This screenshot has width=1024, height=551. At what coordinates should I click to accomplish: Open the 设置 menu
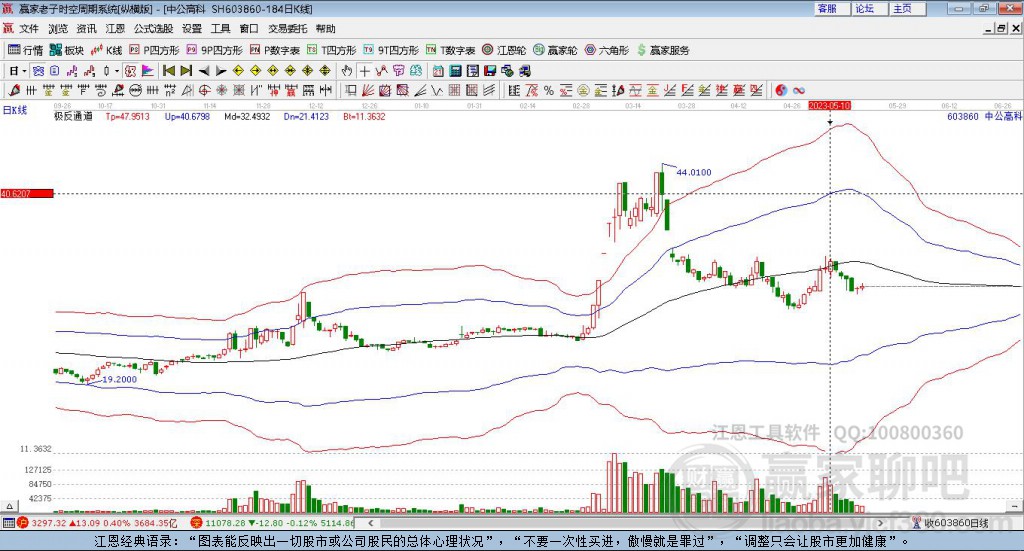(x=192, y=29)
